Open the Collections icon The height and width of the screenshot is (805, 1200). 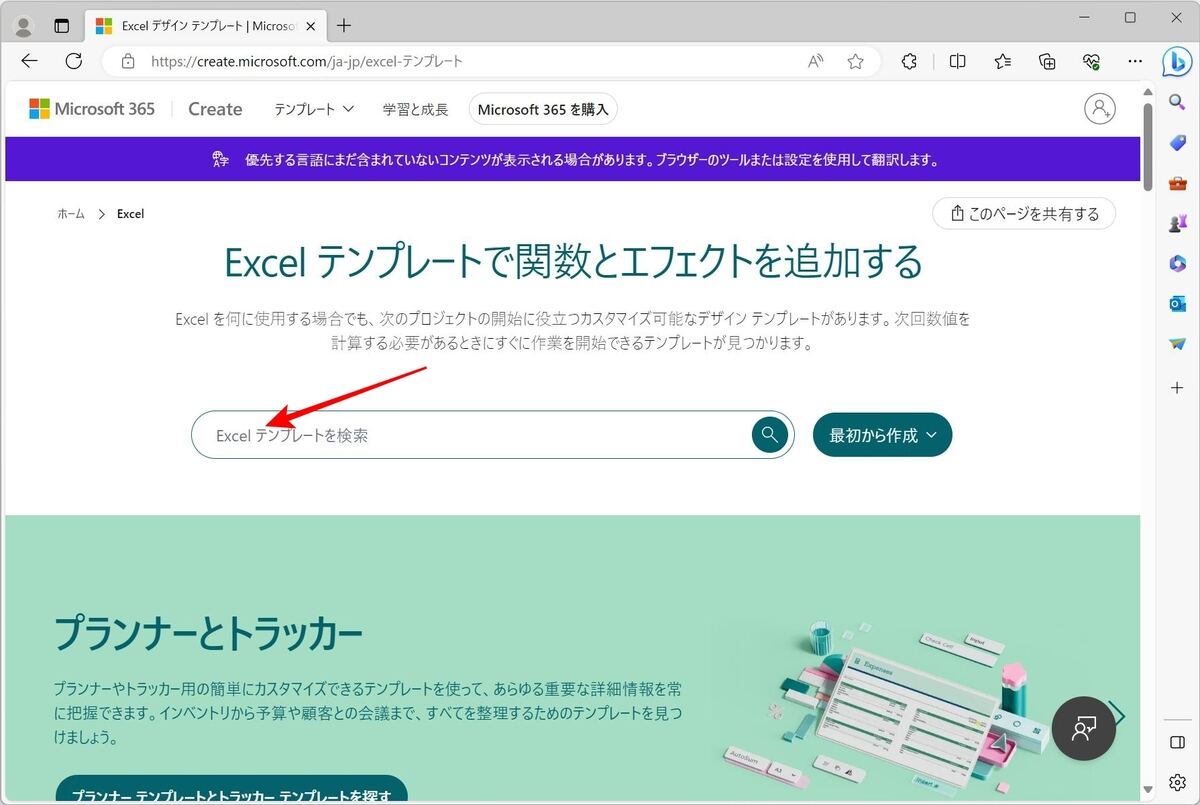[1047, 61]
